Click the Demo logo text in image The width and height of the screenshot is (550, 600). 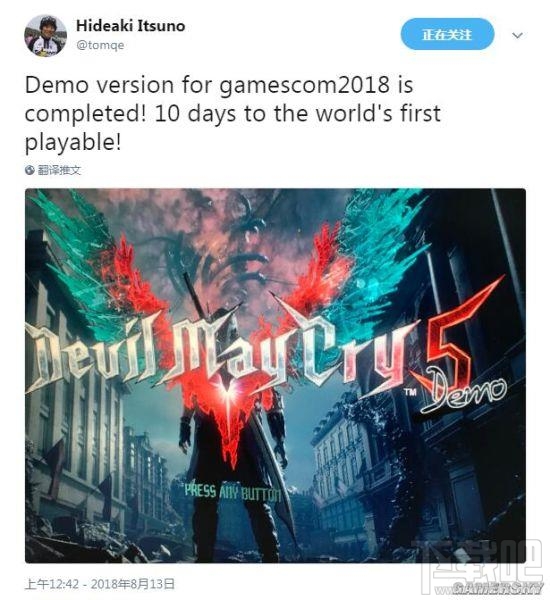pyautogui.click(x=465, y=394)
